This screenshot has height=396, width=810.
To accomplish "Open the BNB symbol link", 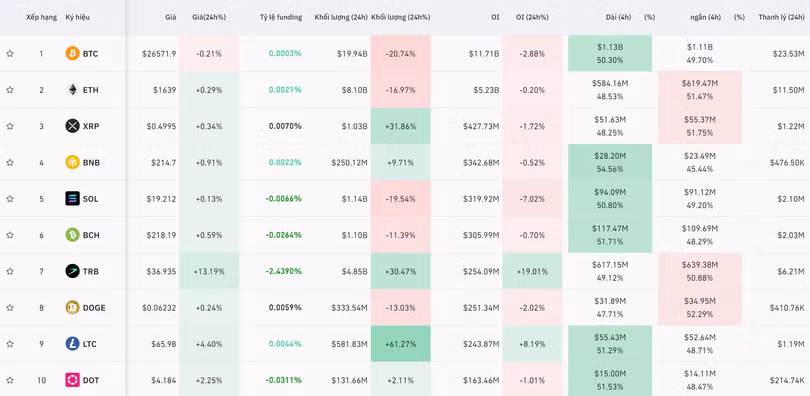I will click(x=91, y=163).
